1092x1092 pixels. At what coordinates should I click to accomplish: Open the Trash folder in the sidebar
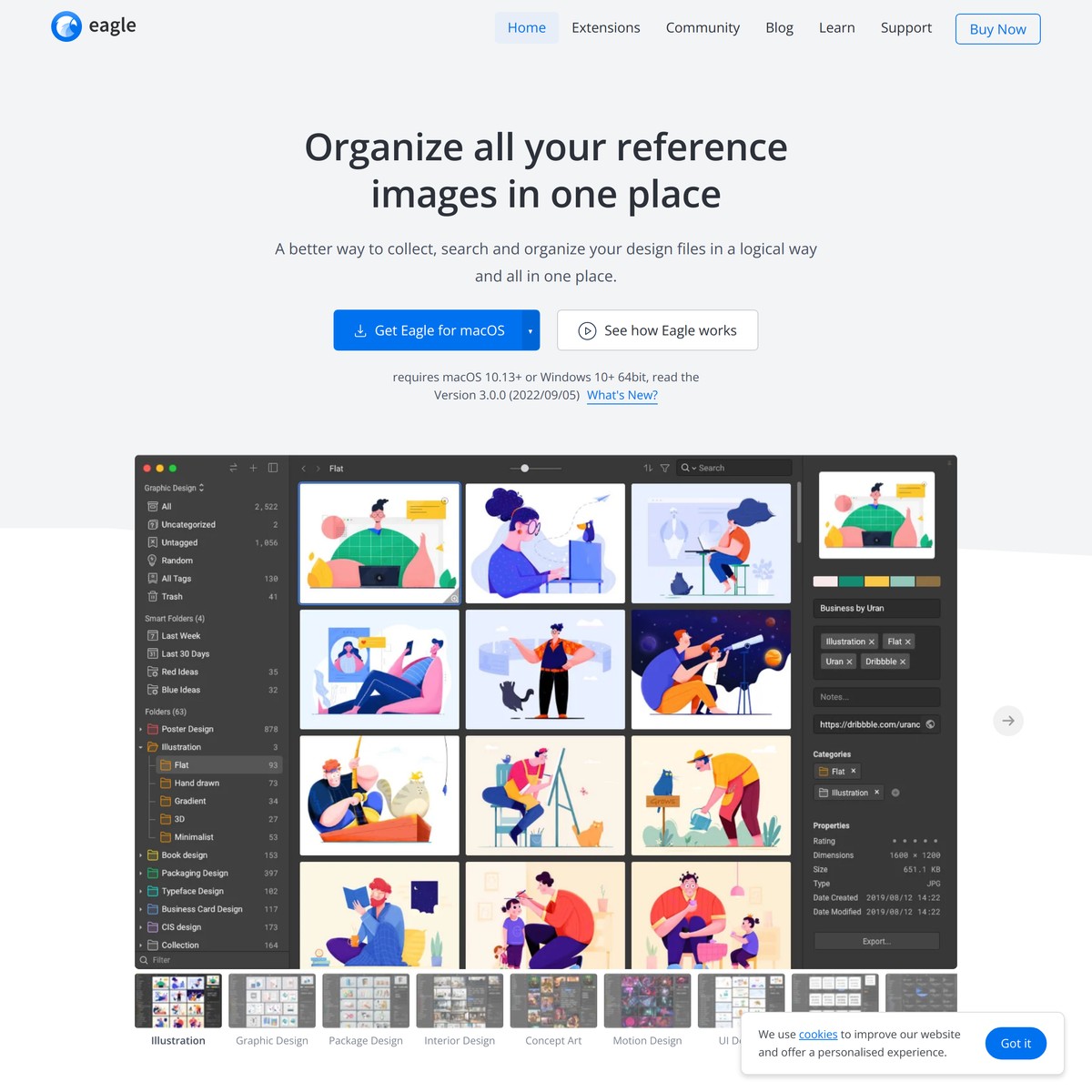169,596
